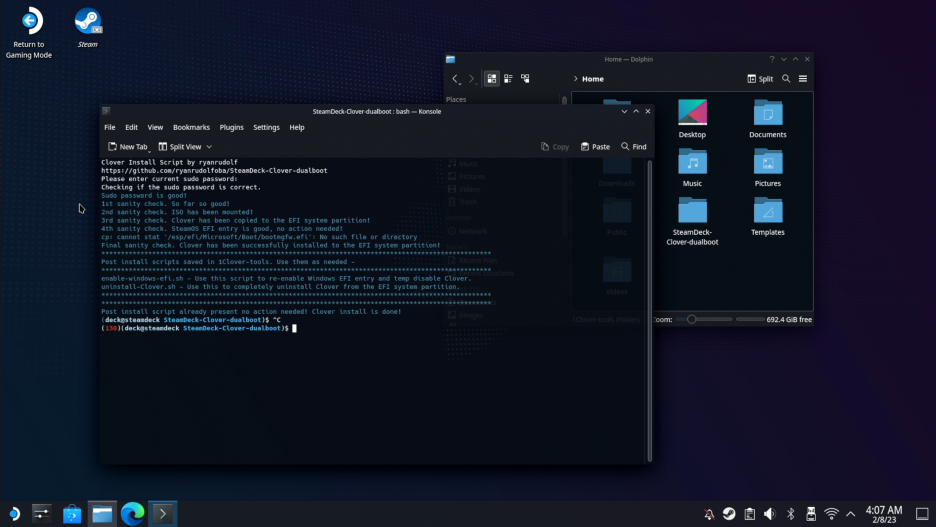Open application launcher on taskbar
936x527 pixels.
point(15,514)
